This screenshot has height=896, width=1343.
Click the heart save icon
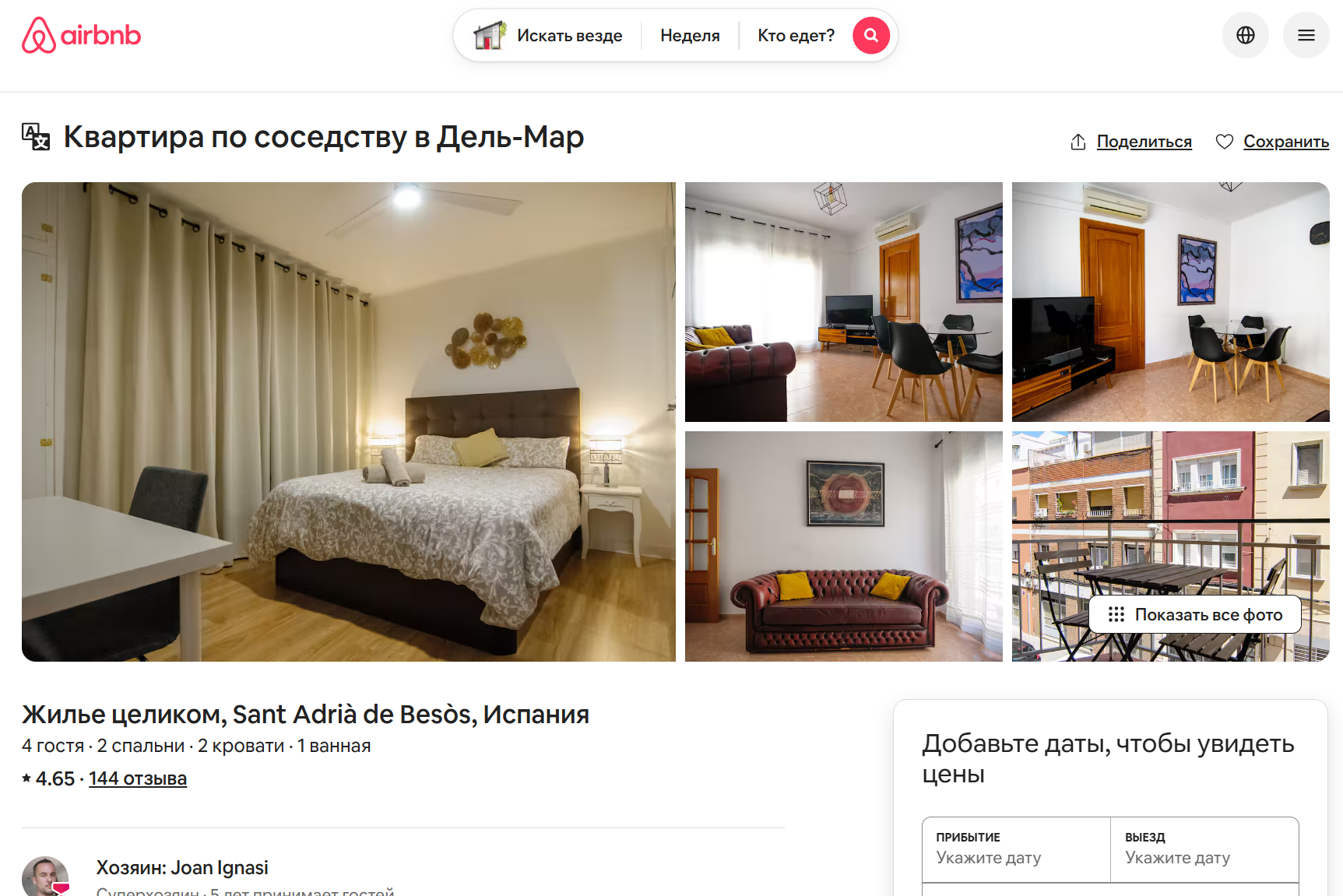(x=1225, y=142)
